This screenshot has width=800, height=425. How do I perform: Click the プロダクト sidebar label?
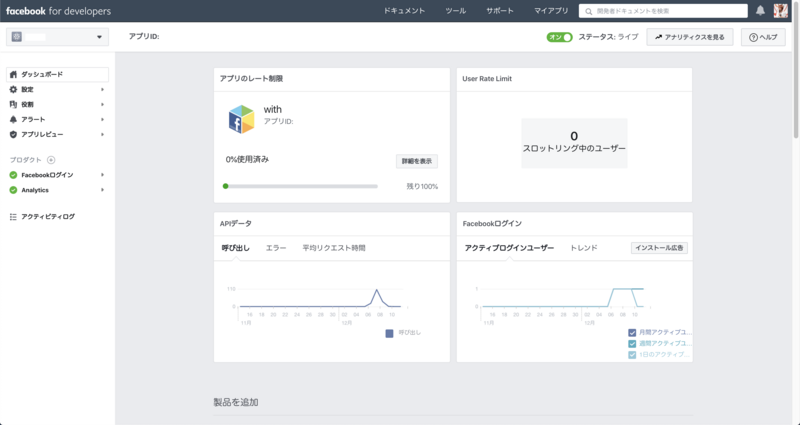26,160
